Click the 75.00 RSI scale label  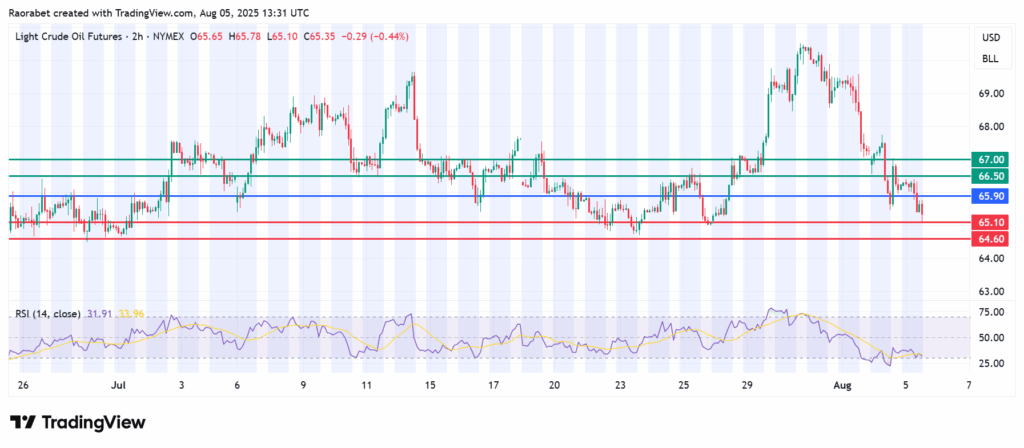[x=990, y=312]
